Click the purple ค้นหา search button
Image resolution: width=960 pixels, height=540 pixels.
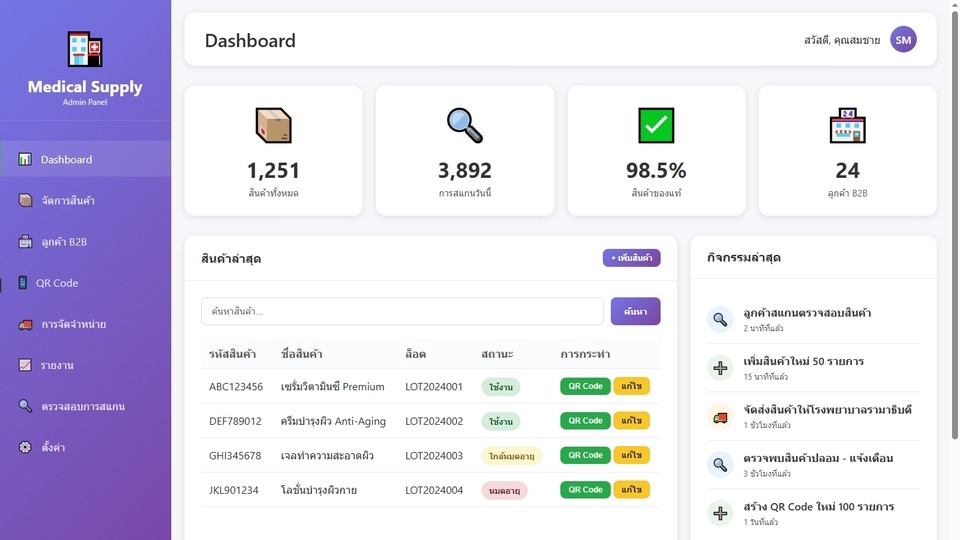point(635,311)
